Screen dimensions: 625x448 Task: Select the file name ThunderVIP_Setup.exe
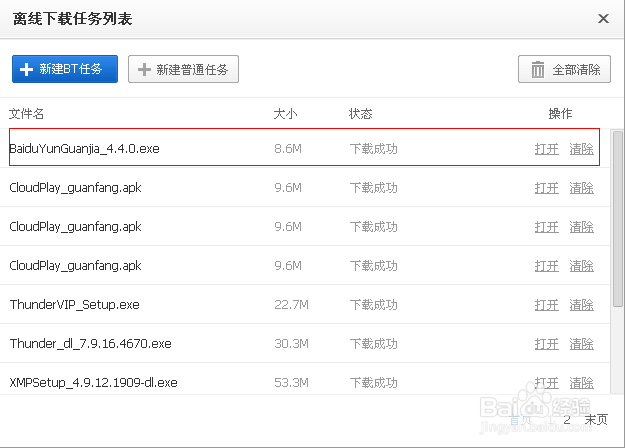(75, 305)
